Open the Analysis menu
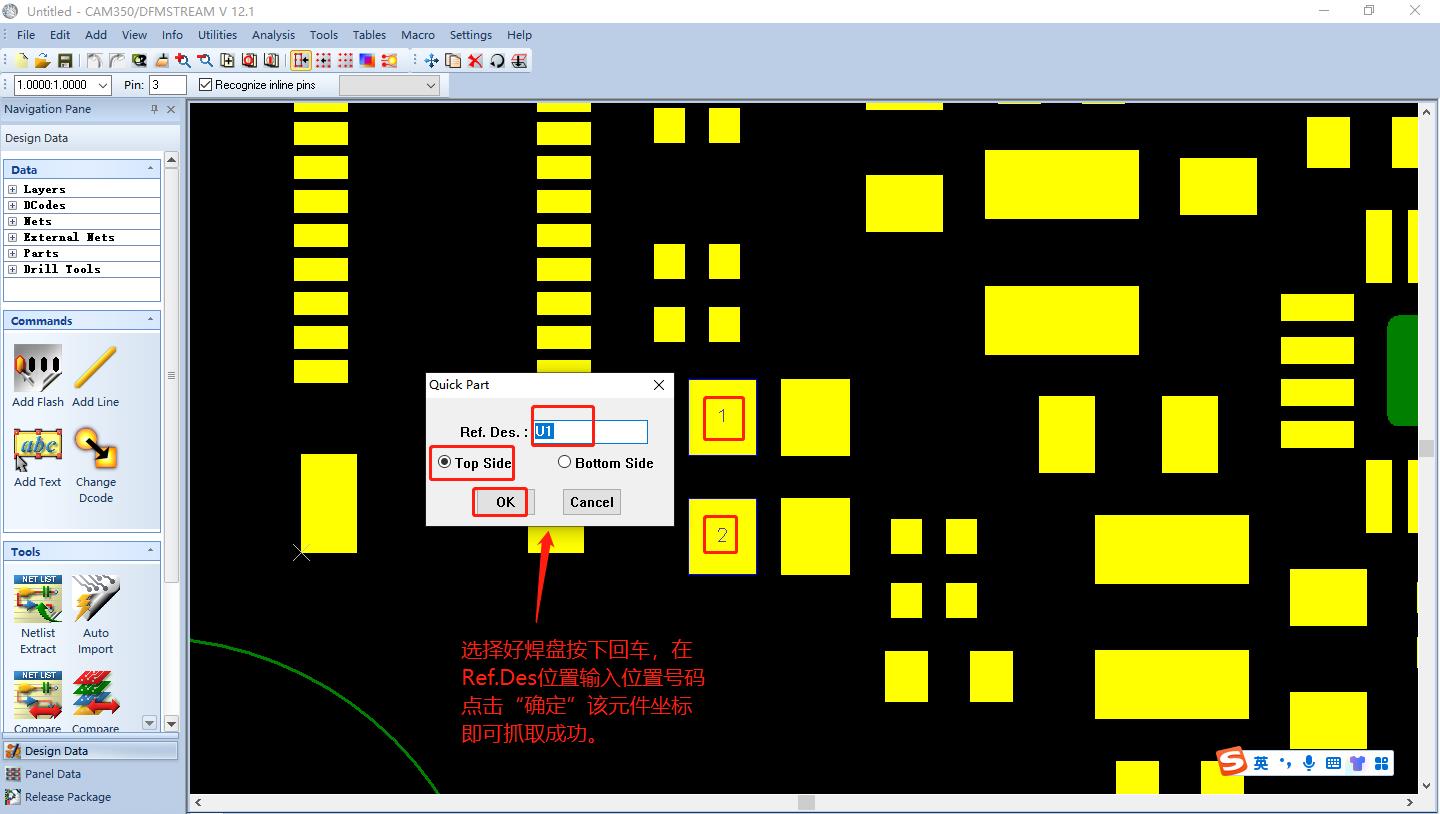Screen dimensions: 1440x814 tap(273, 35)
